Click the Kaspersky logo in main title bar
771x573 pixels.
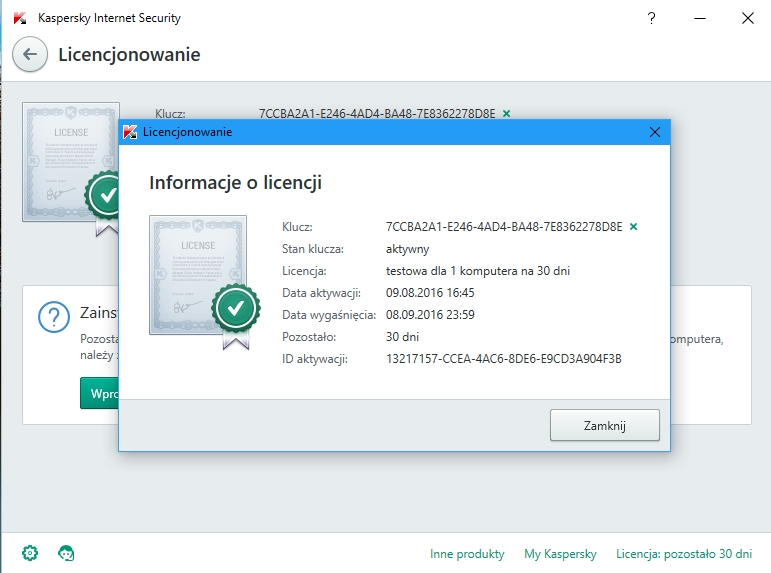pos(19,18)
